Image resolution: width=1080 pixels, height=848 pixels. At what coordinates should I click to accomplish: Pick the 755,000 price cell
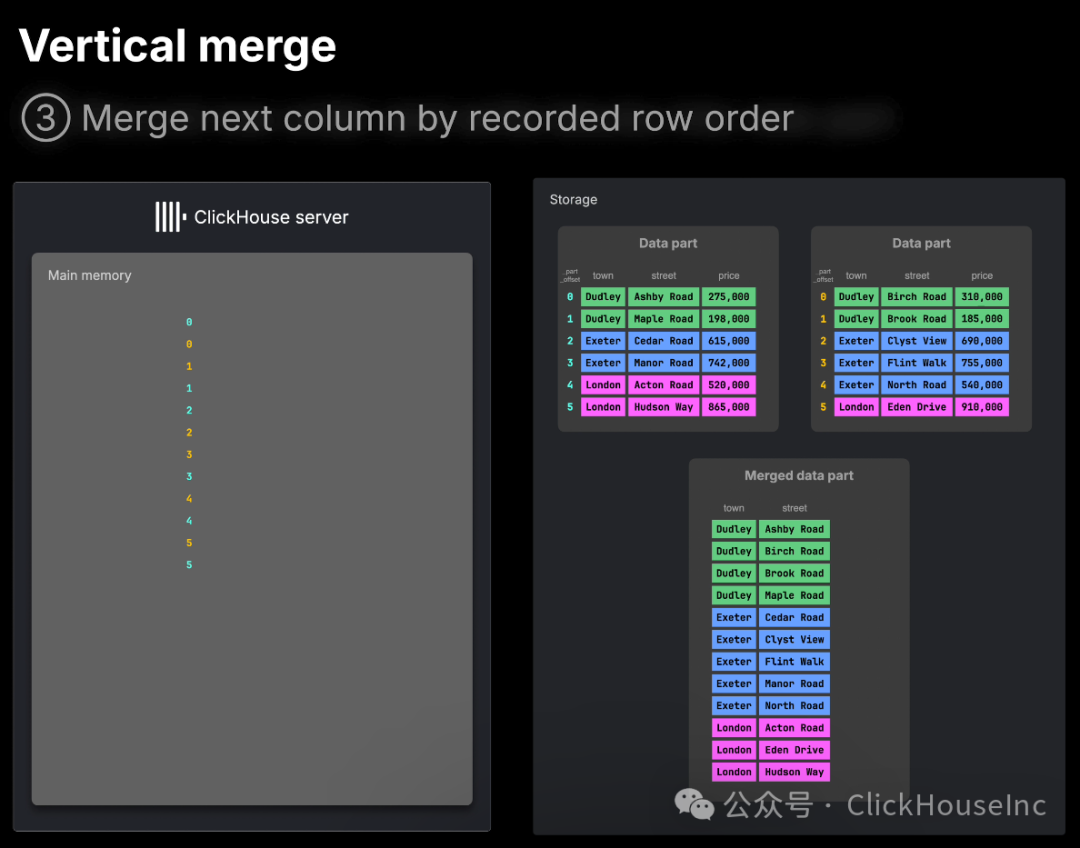(982, 363)
